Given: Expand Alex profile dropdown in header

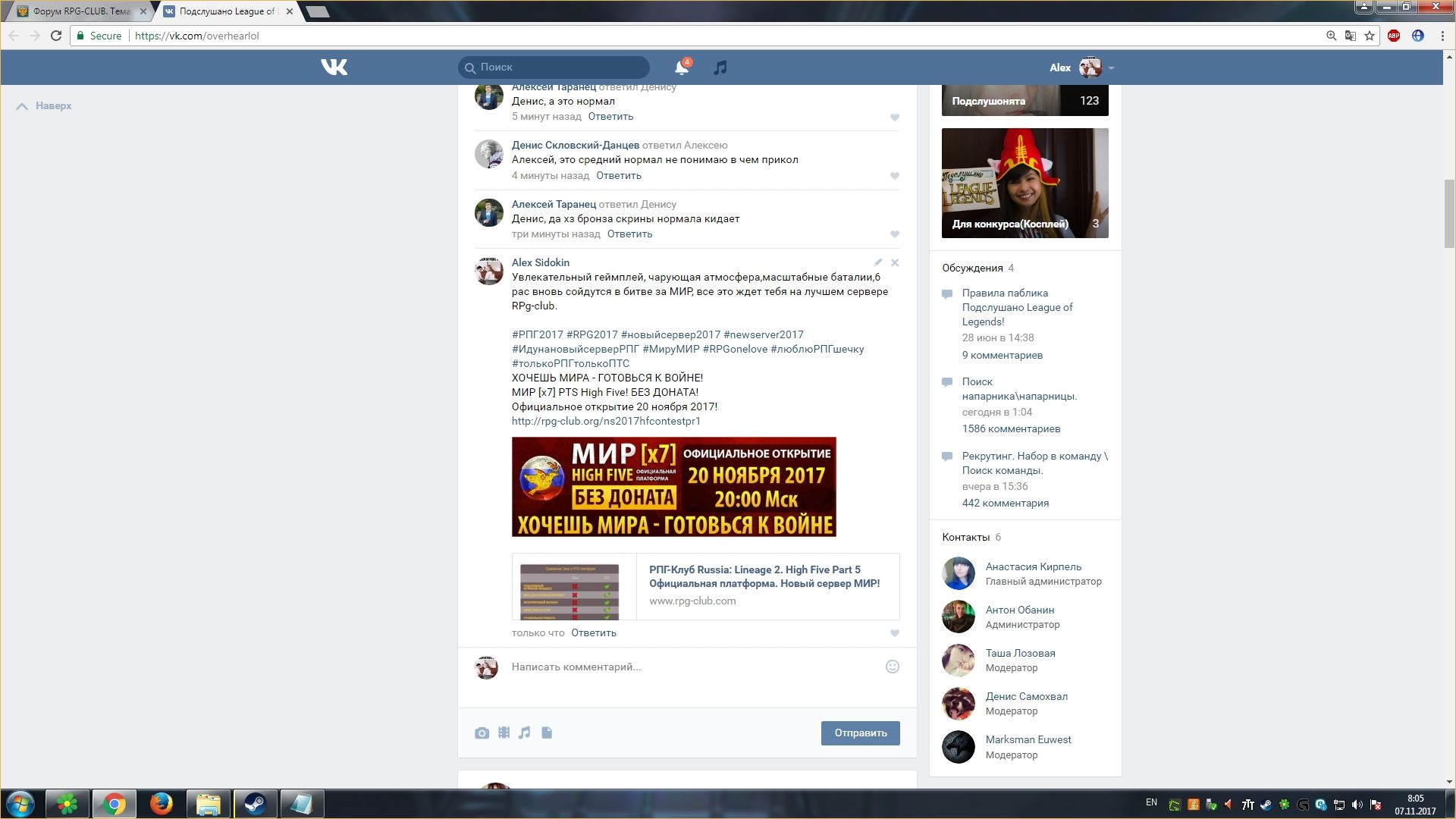Looking at the screenshot, I should pos(1111,68).
